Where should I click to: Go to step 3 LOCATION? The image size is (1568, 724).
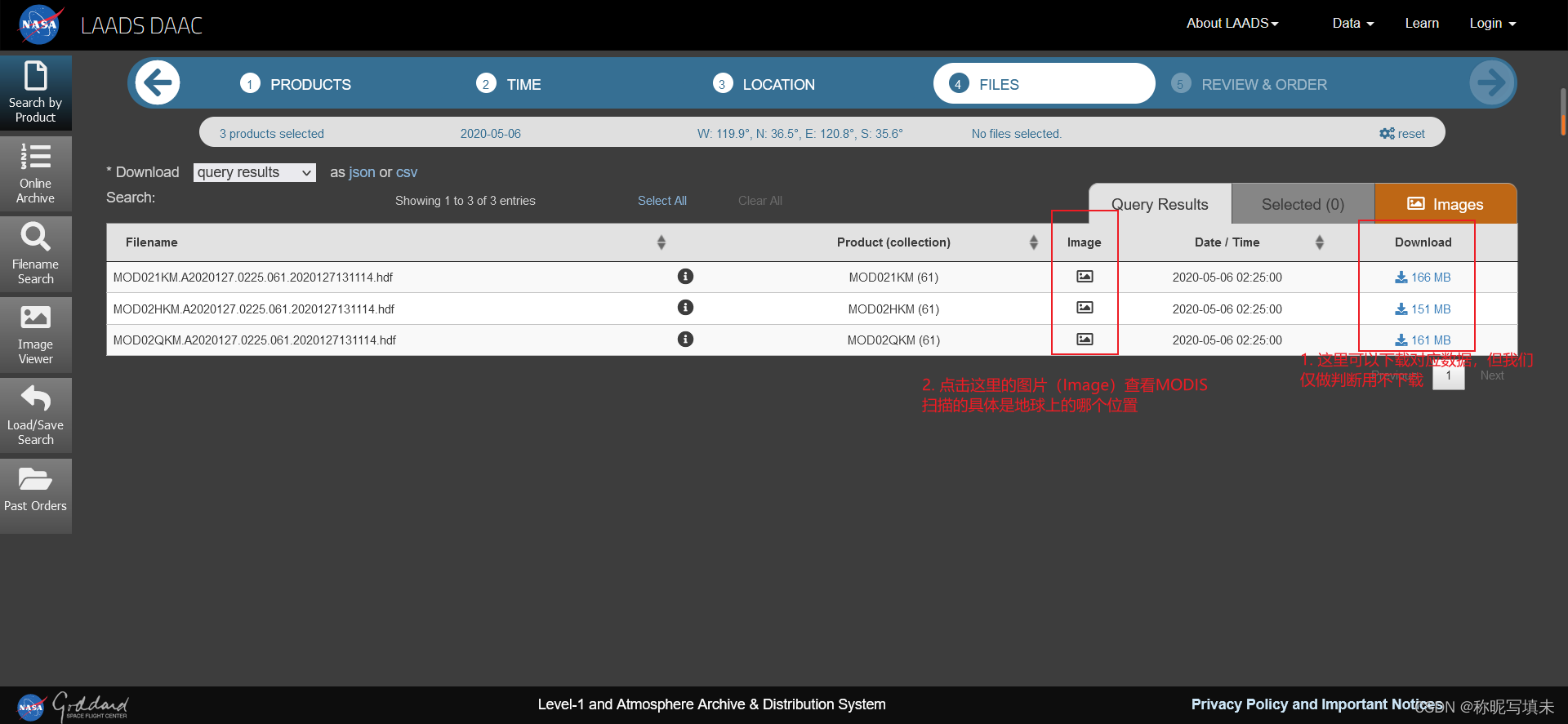pyautogui.click(x=764, y=84)
